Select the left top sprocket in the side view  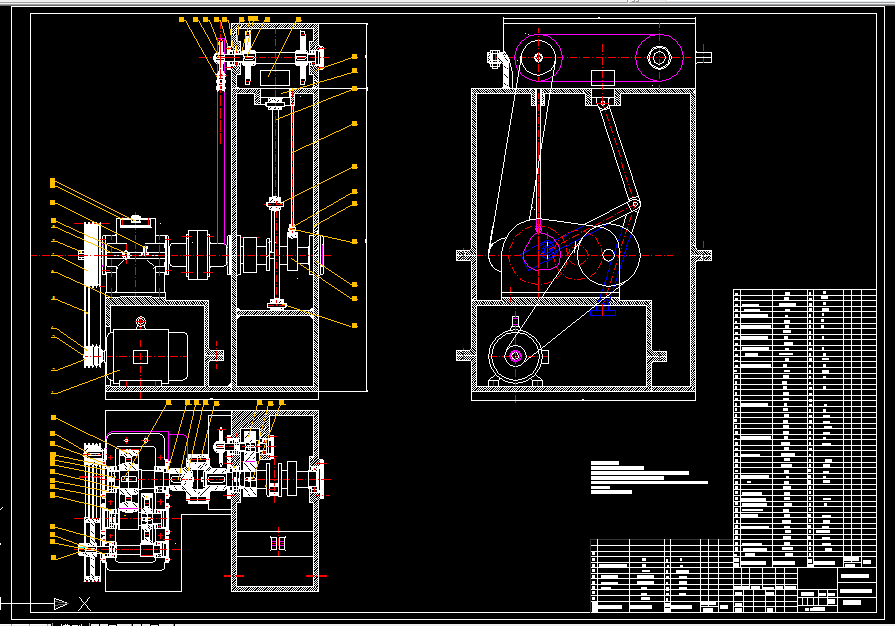tap(538, 57)
